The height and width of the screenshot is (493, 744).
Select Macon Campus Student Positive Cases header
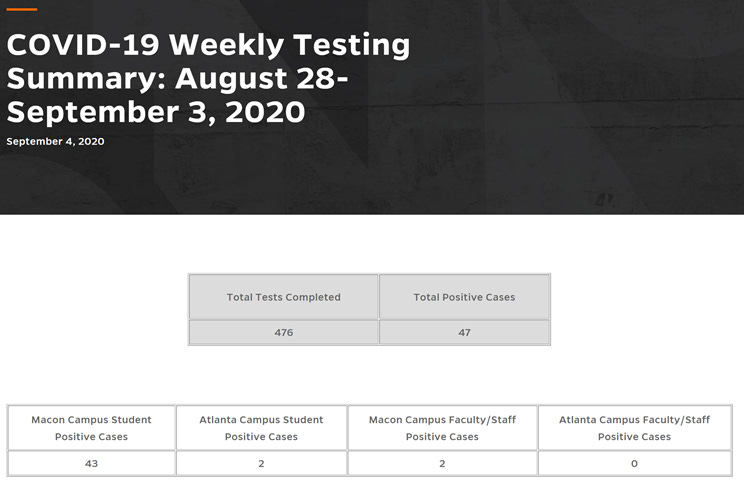[92, 428]
